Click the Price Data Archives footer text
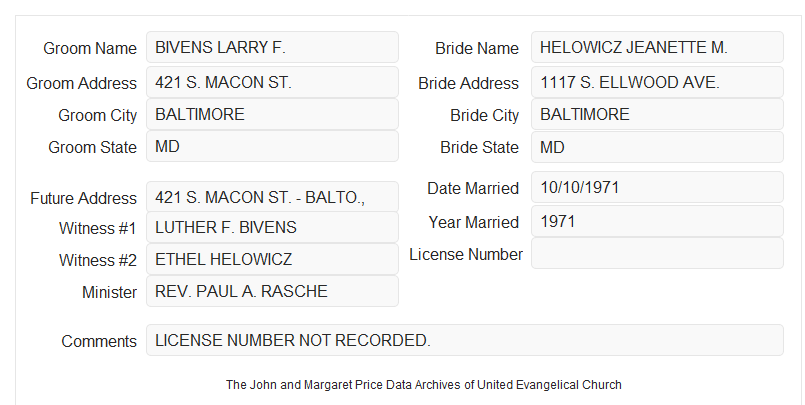The image size is (805, 405). (x=424, y=384)
